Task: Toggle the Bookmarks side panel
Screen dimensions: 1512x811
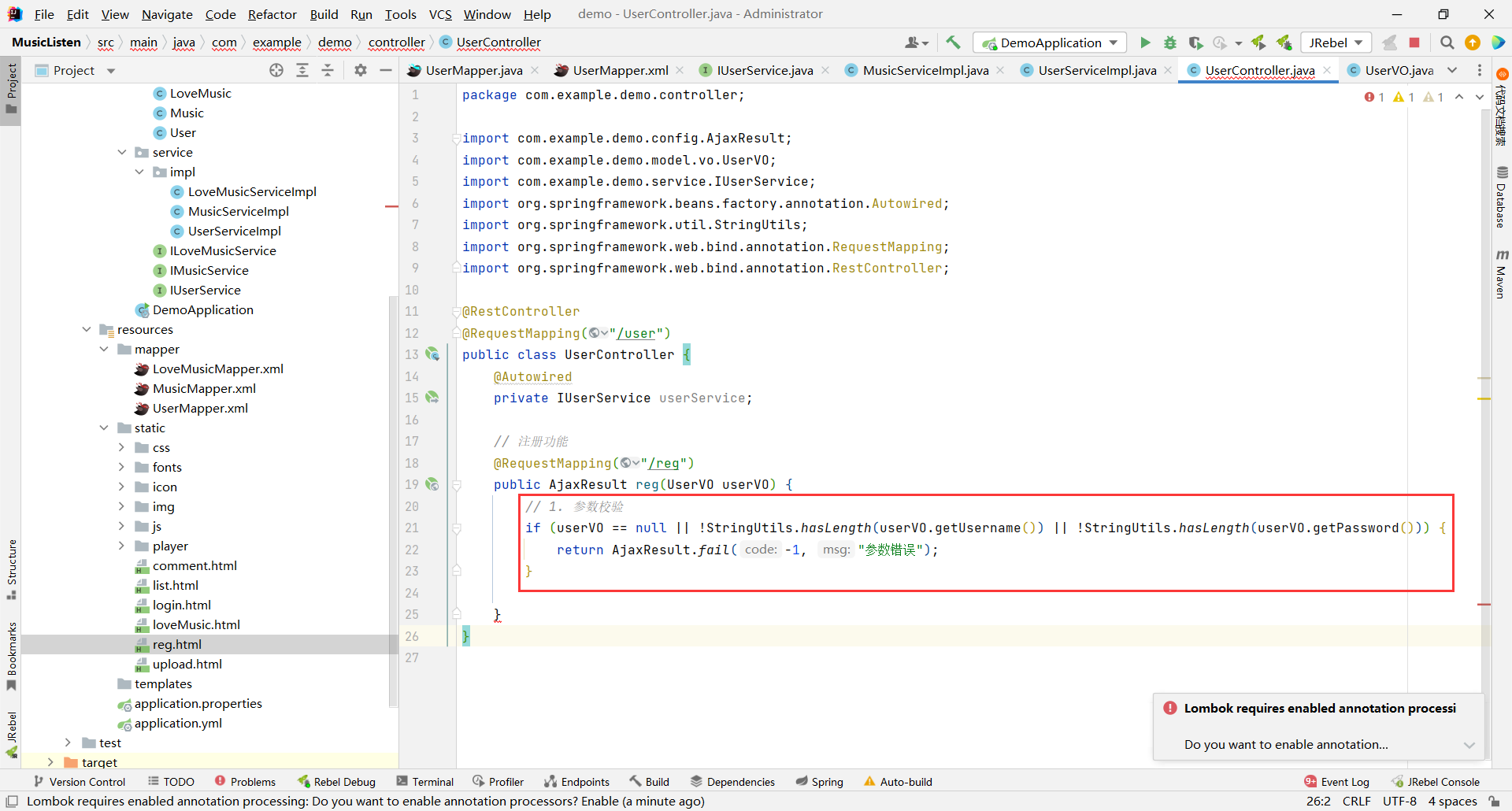Action: (12, 656)
